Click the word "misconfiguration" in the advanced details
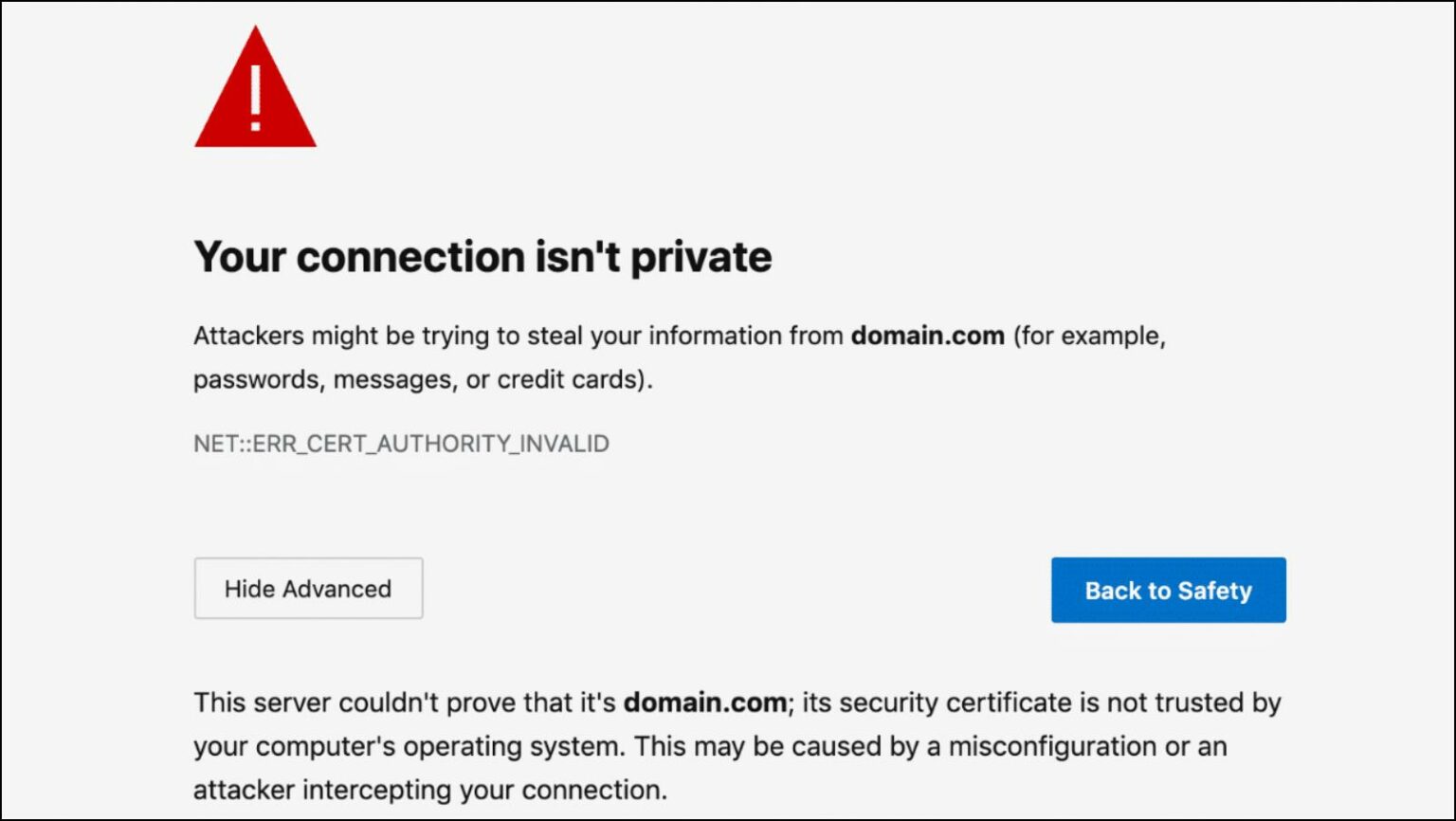 coord(1052,746)
